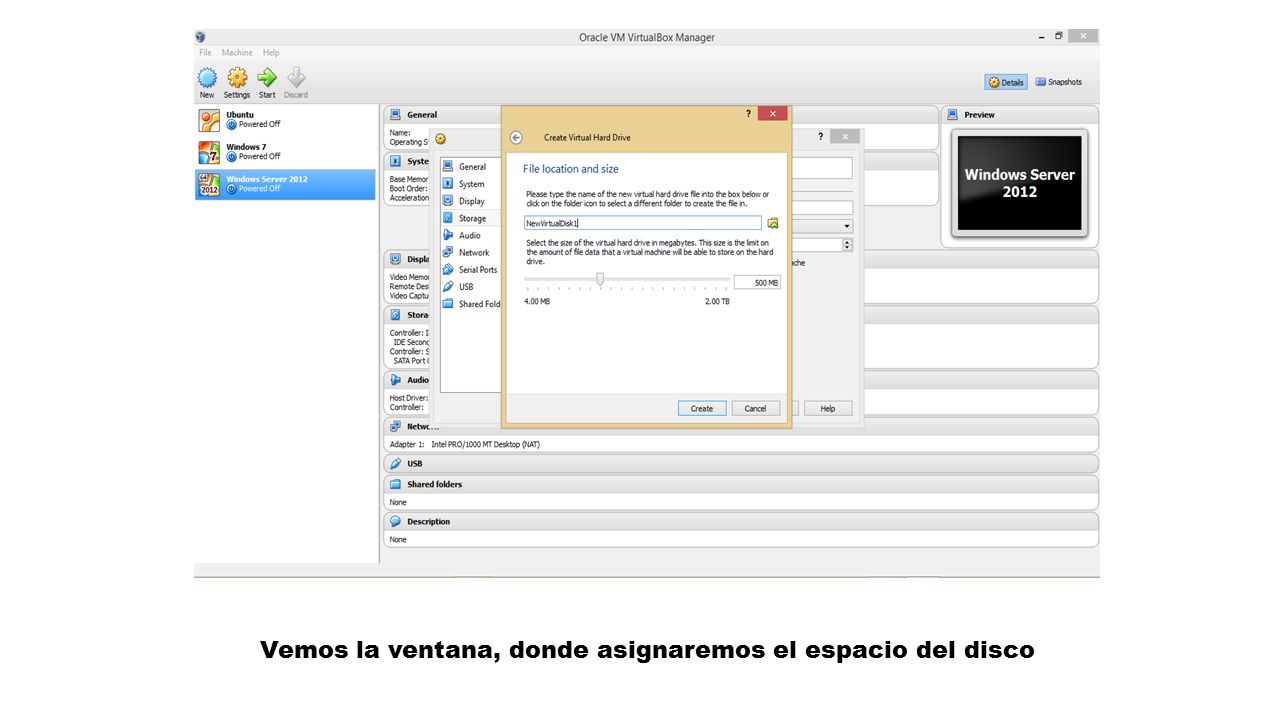Click the Ubuntu VM icon in the list
The height and width of the screenshot is (720, 1280).
click(209, 121)
